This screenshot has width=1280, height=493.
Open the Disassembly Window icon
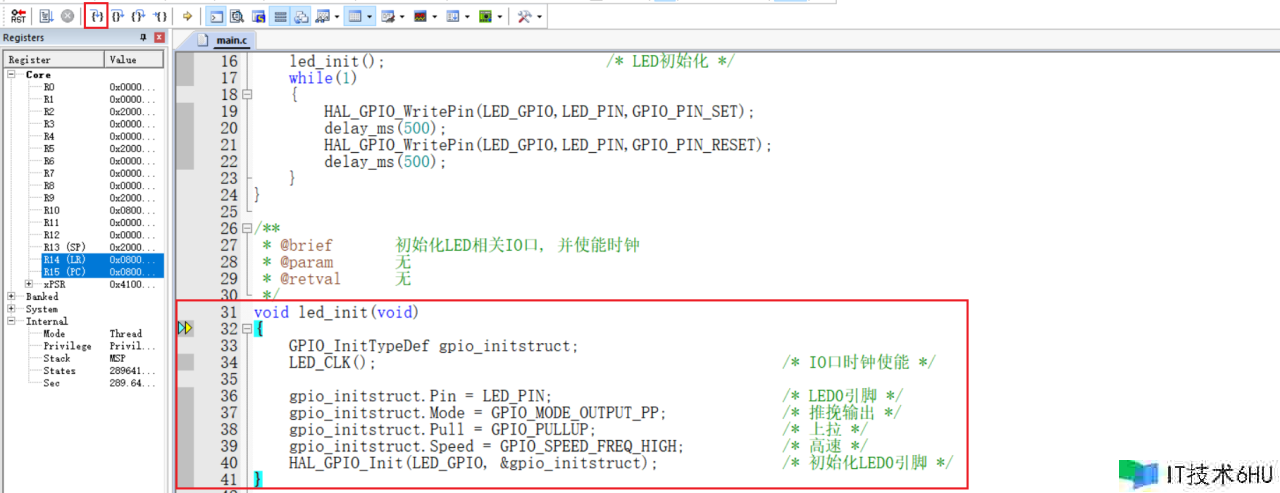pos(237,16)
